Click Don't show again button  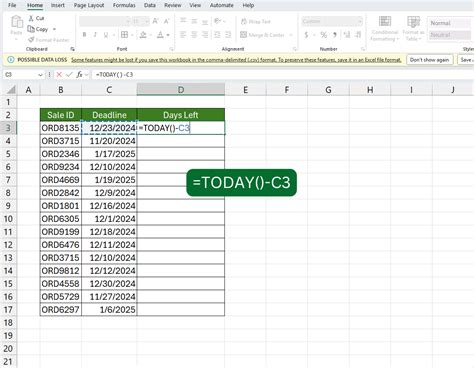tap(429, 60)
